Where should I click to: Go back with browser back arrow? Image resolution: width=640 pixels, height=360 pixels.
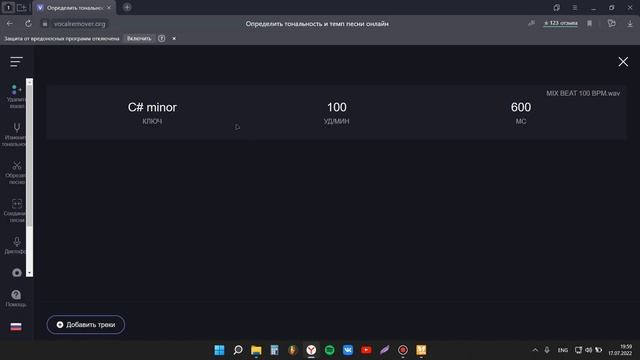10,24
